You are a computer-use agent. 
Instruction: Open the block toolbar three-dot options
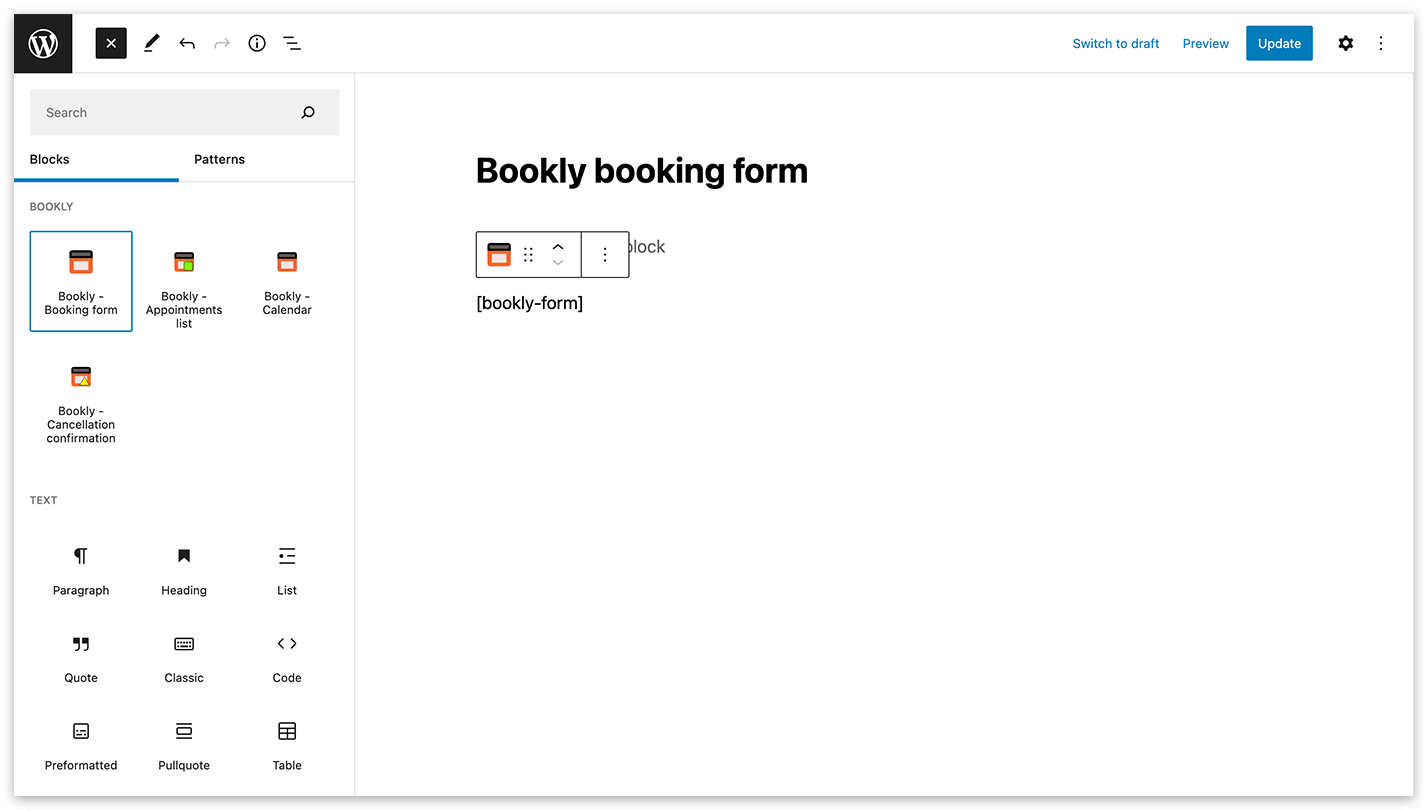click(605, 255)
